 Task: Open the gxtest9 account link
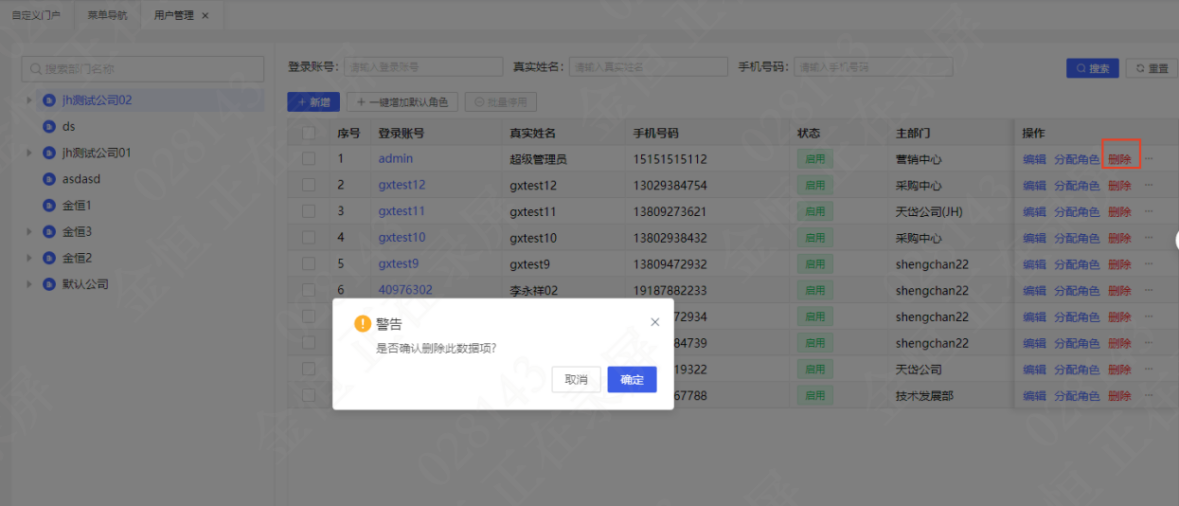[x=399, y=264]
